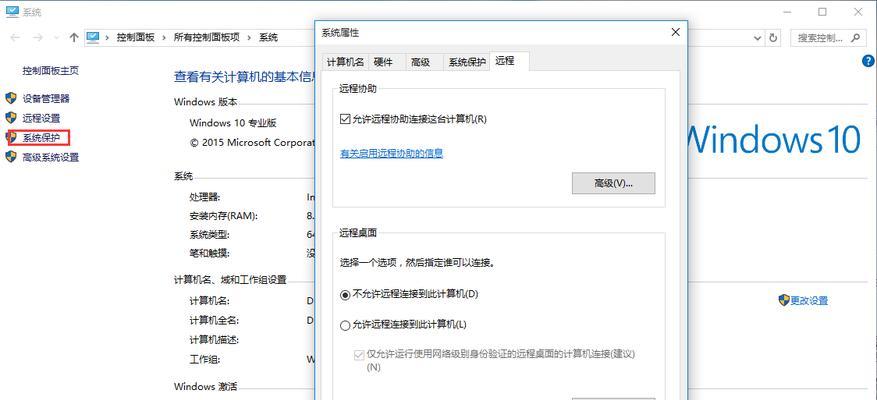
Task: Open the 有关启用远程协助的信息 link
Action: click(x=392, y=153)
